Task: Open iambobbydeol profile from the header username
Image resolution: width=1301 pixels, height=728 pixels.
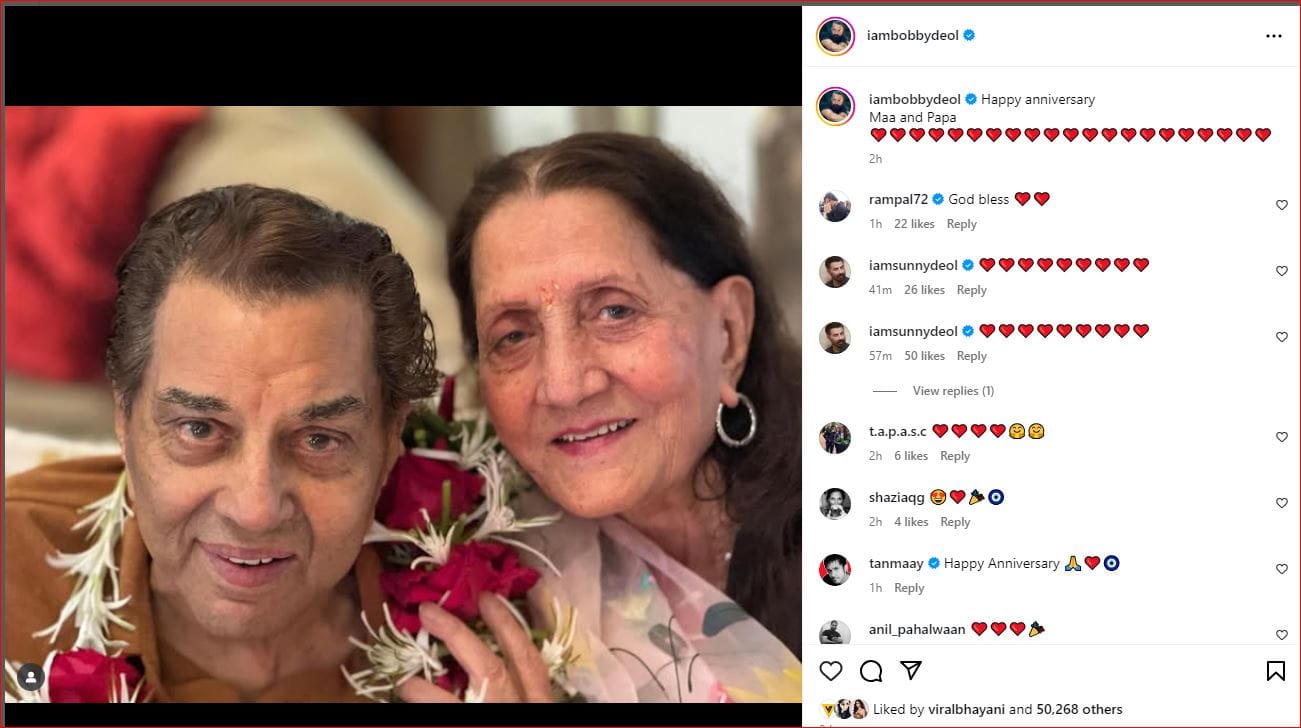Action: coord(912,36)
